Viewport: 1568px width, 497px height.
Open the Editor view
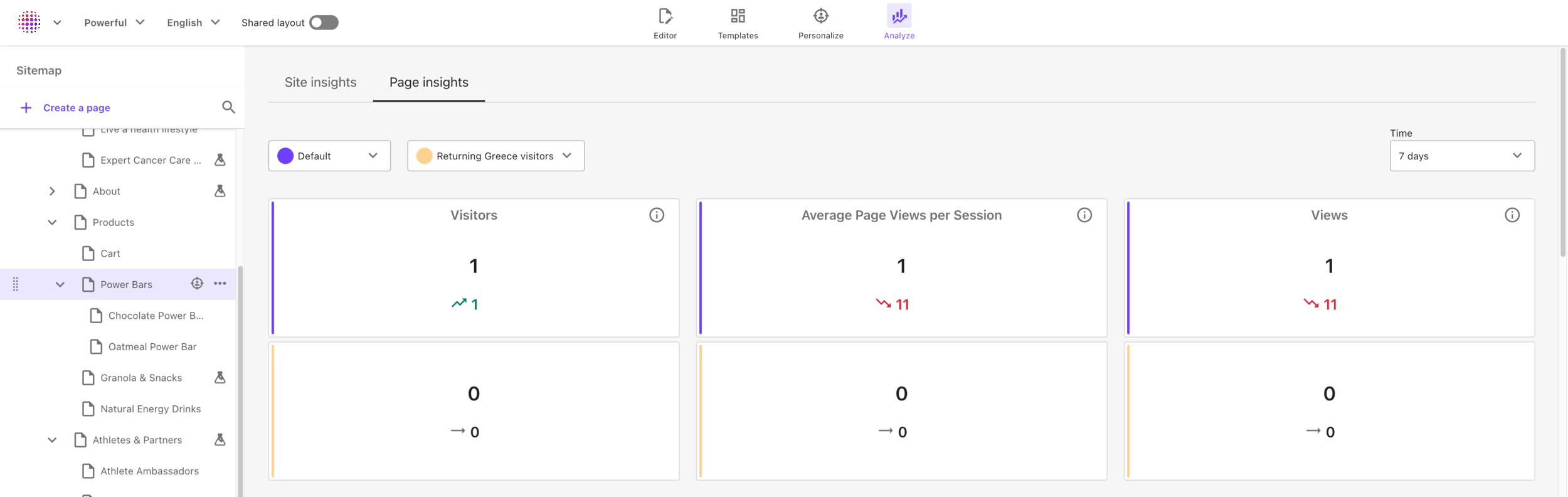[x=665, y=23]
